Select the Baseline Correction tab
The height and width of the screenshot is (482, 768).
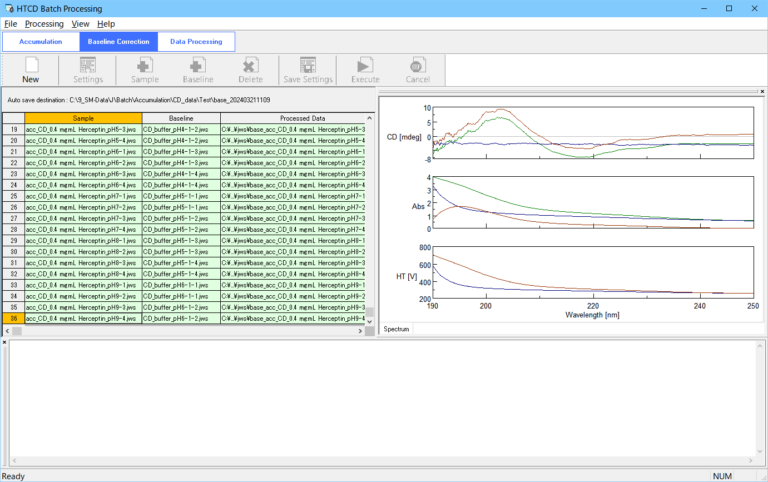click(119, 42)
